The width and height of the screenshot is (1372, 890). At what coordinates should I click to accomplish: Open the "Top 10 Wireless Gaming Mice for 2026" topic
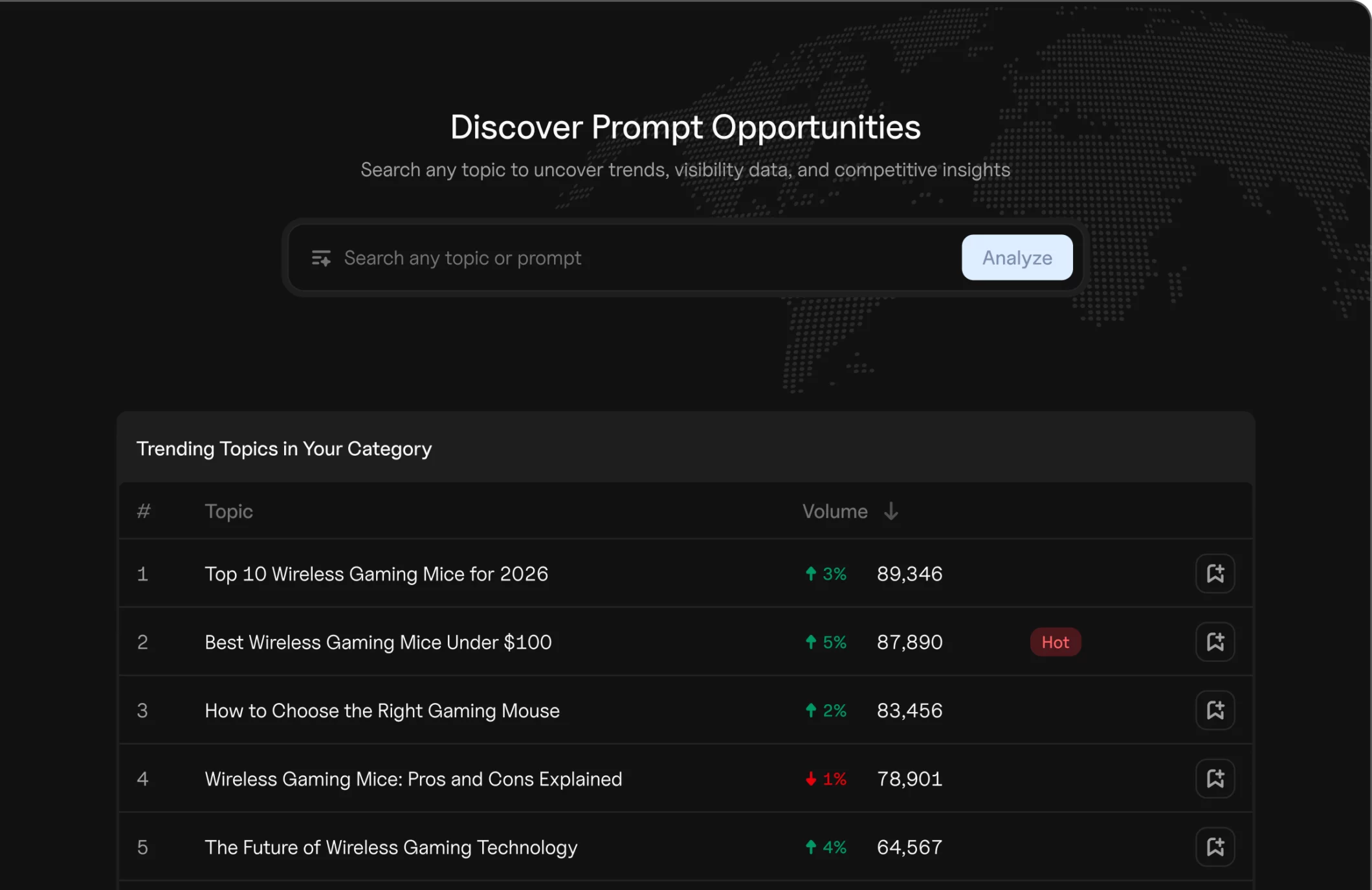click(x=377, y=573)
